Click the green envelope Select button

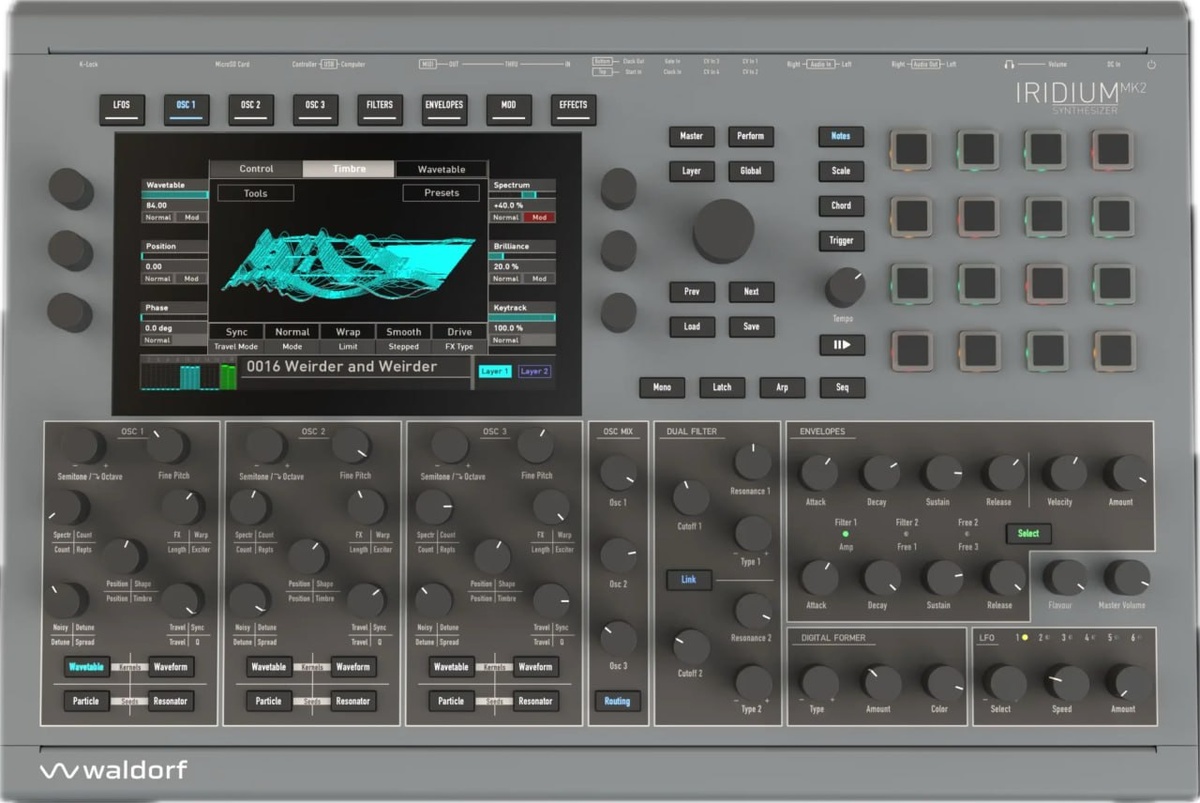[x=1029, y=533]
